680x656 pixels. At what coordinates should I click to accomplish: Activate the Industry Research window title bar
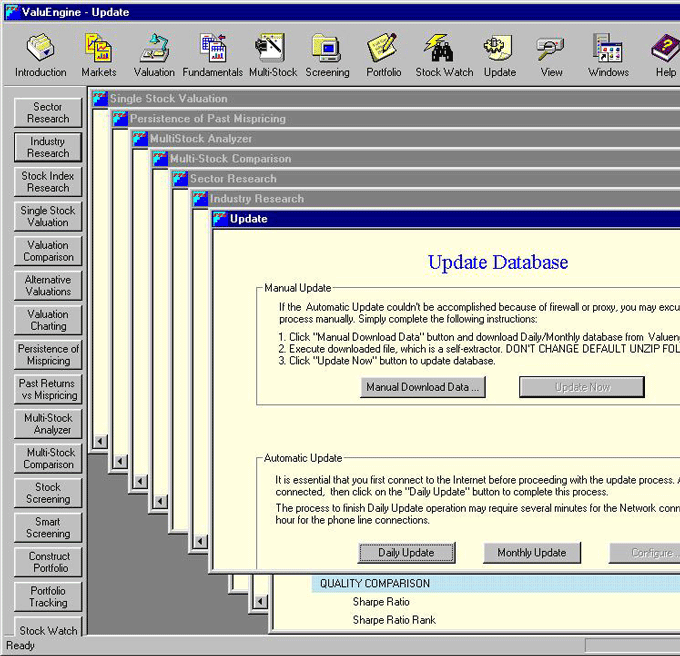436,198
